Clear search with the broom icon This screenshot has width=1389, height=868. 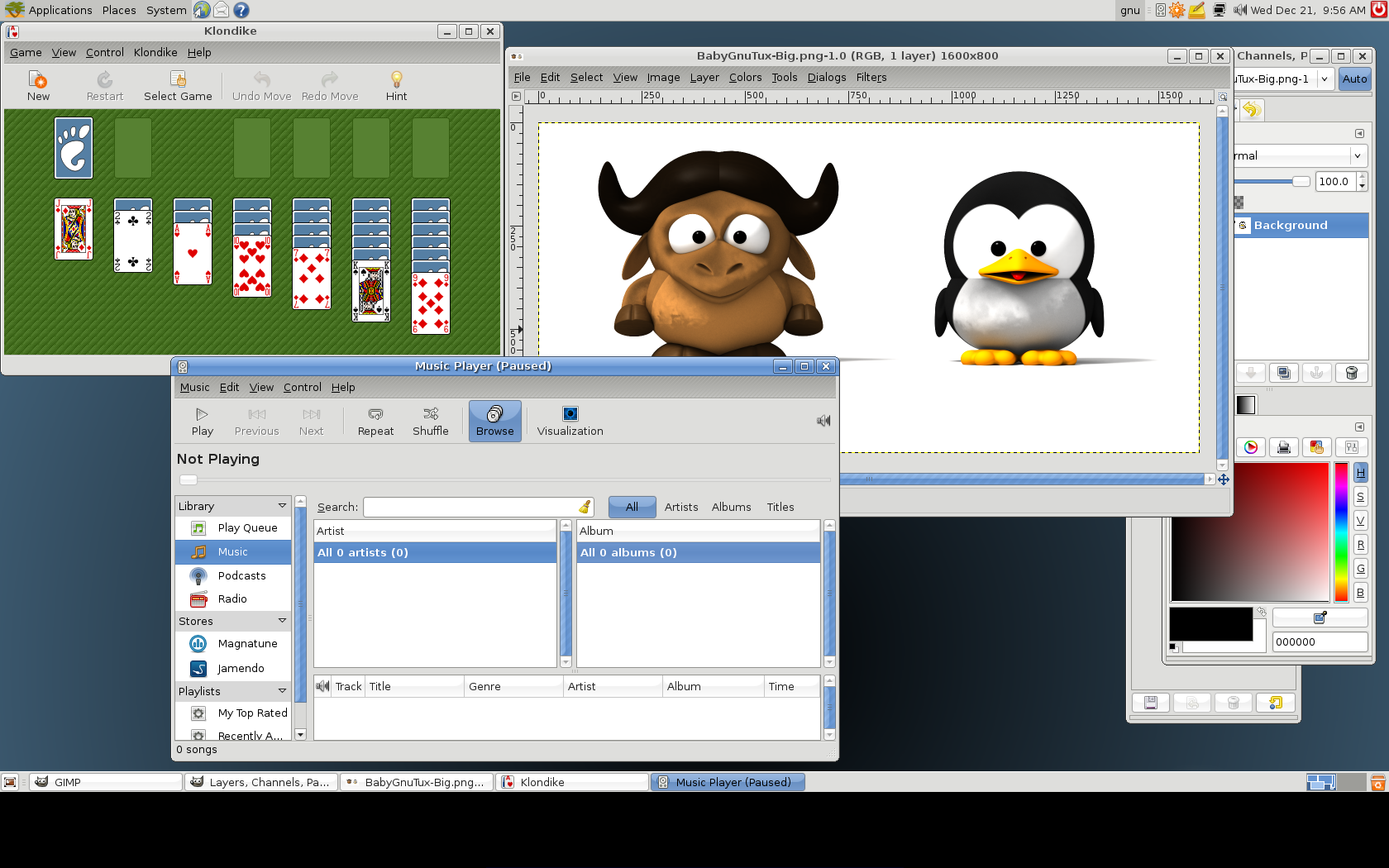tap(585, 507)
